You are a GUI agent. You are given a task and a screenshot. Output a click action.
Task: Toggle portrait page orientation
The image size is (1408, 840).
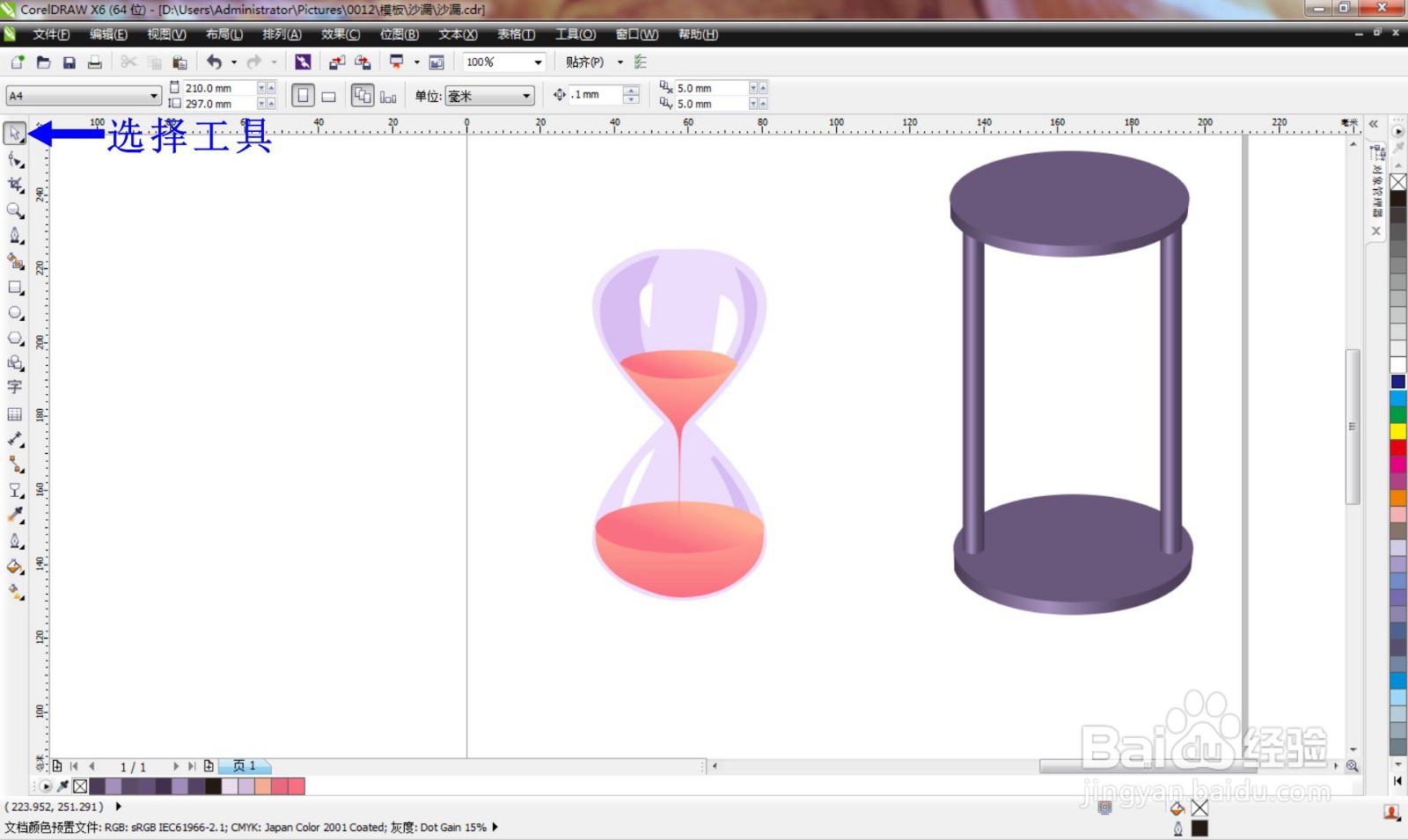click(303, 95)
